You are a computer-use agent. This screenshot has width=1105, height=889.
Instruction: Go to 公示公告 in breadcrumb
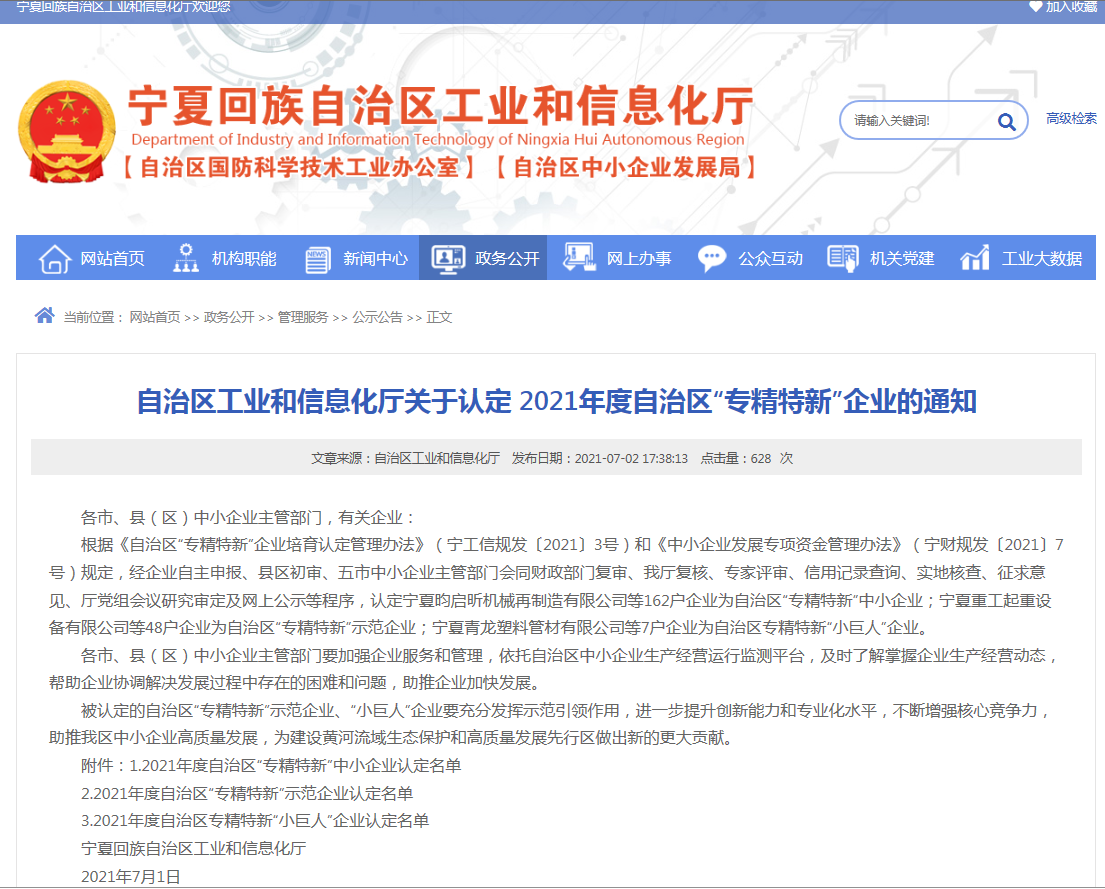[x=377, y=317]
